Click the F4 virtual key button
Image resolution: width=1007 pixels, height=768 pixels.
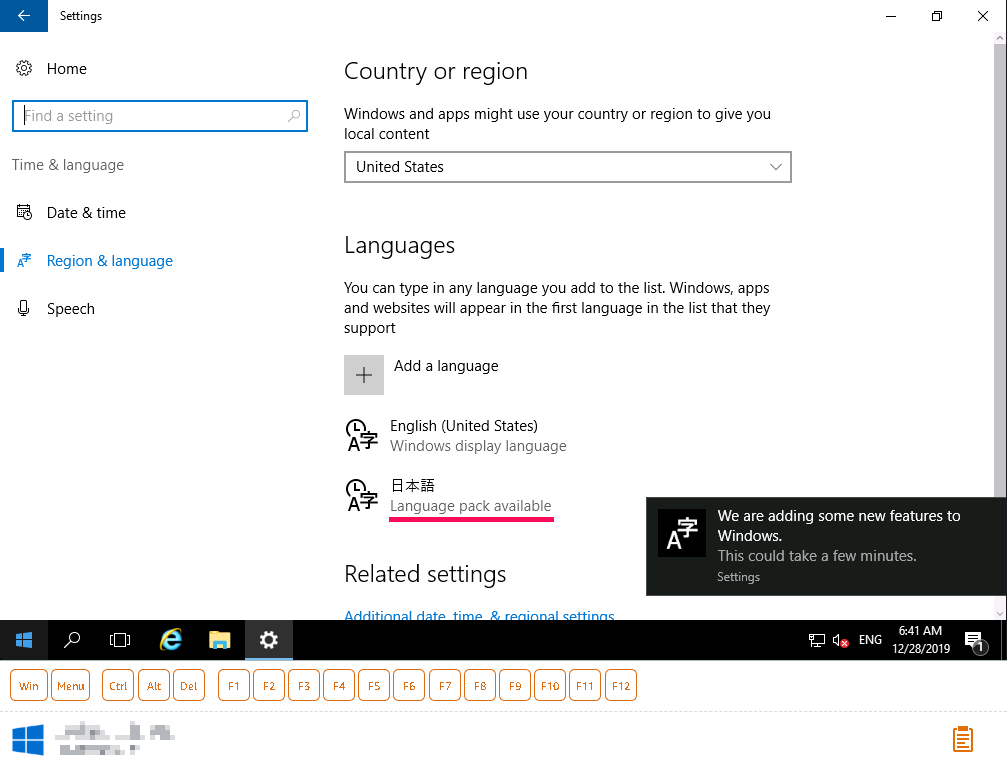[x=339, y=686]
